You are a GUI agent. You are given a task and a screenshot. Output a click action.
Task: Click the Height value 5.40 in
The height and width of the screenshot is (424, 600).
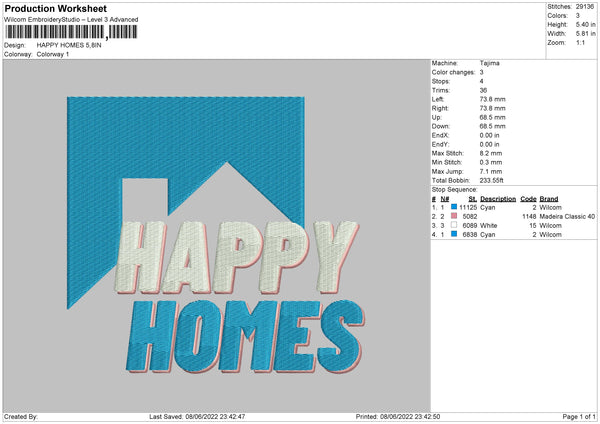click(585, 24)
